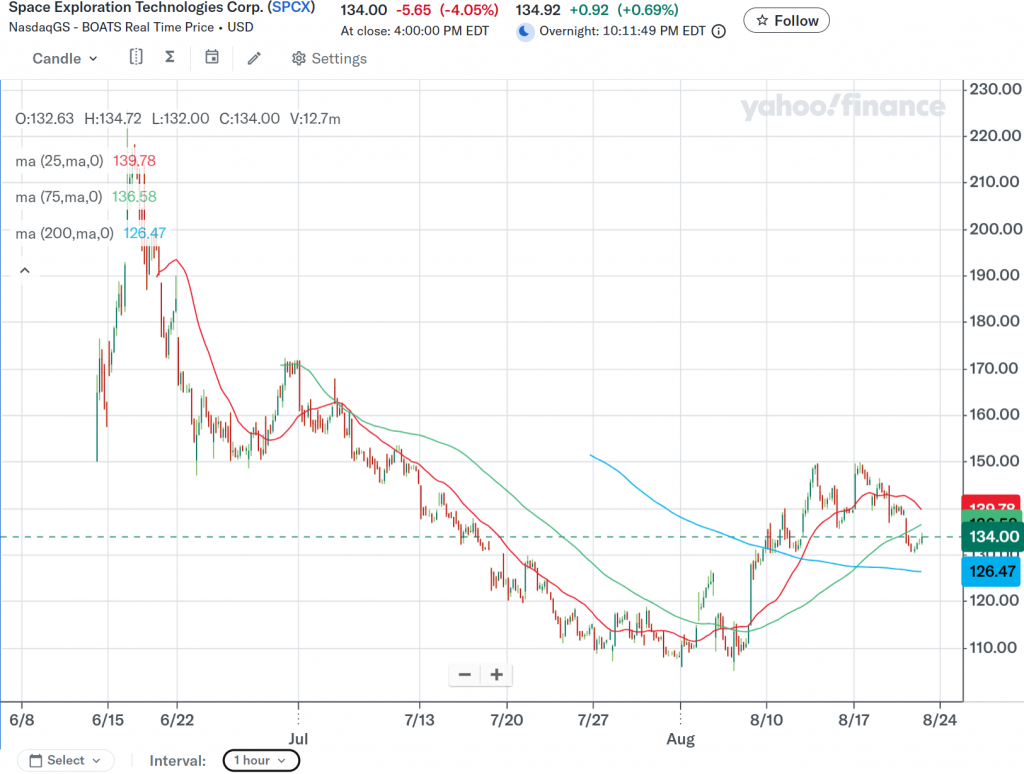The width and height of the screenshot is (1024, 774).
Task: Click the overnight moon icon
Action: [x=524, y=31]
